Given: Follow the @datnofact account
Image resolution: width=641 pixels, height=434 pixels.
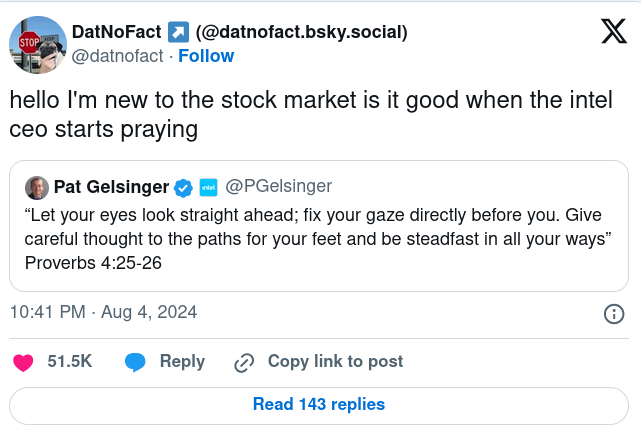Looking at the screenshot, I should pyautogui.click(x=206, y=56).
